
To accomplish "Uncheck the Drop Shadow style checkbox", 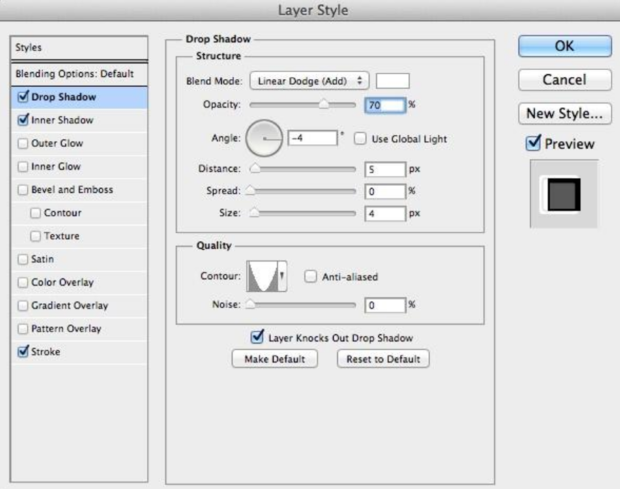I will 23,96.
